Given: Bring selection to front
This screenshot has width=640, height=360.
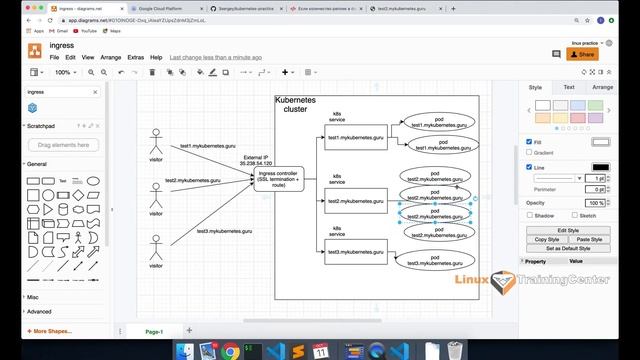Looking at the screenshot, I should [x=170, y=72].
